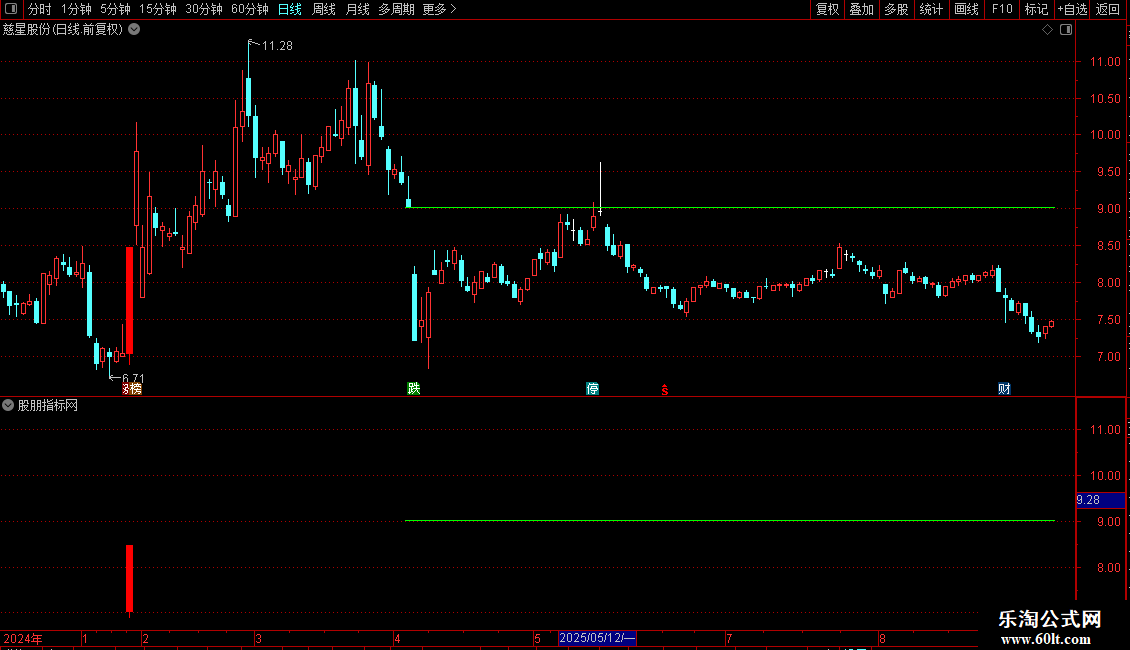Open the 多股 multi-stock view
This screenshot has height=650, width=1130.
click(896, 9)
